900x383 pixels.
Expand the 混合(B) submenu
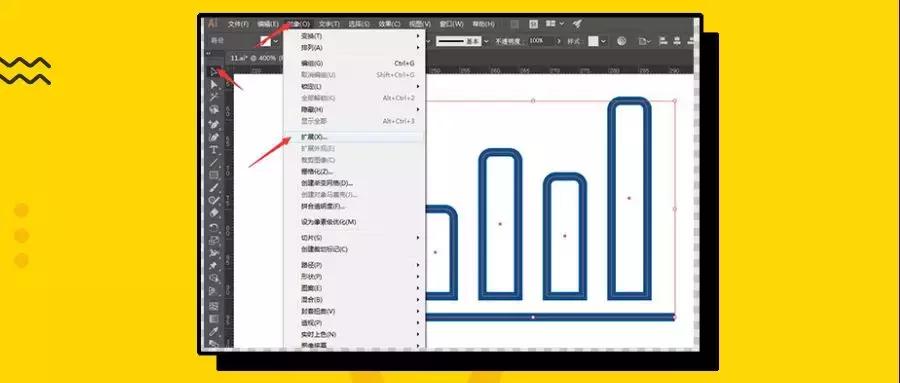pyautogui.click(x=354, y=300)
